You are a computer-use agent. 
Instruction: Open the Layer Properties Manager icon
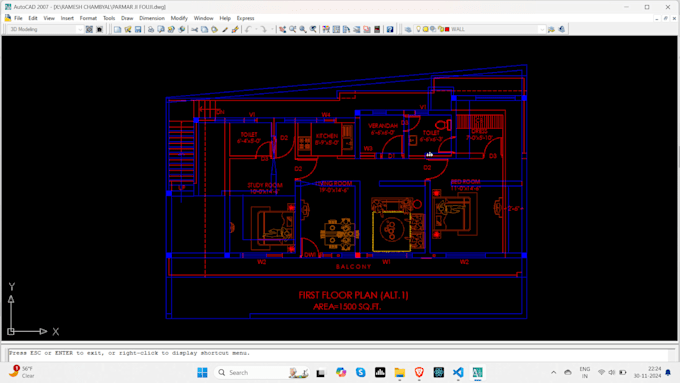[408, 29]
